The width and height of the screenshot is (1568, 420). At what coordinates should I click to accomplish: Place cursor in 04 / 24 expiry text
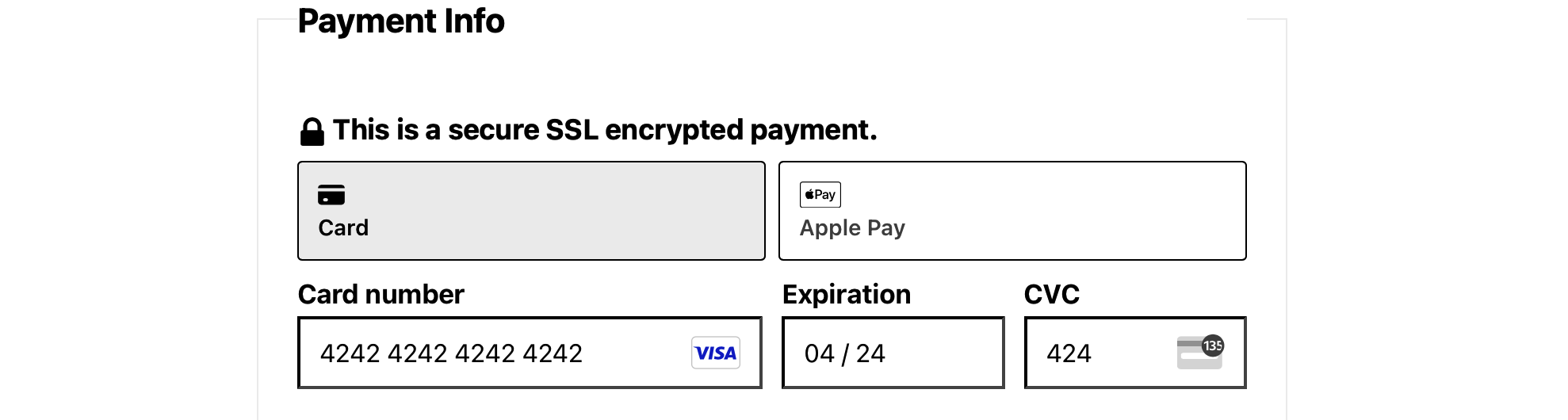(x=844, y=353)
